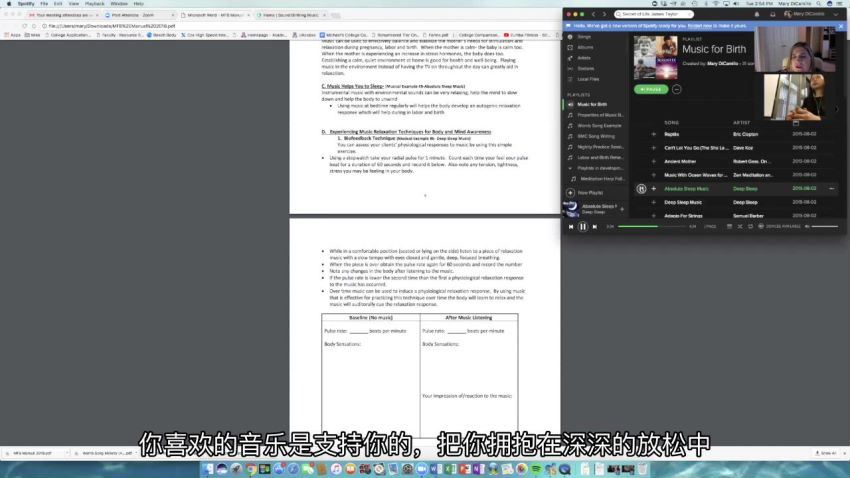850x478 pixels.
Task: Pause playback in the Spotify player bar
Action: point(583,227)
